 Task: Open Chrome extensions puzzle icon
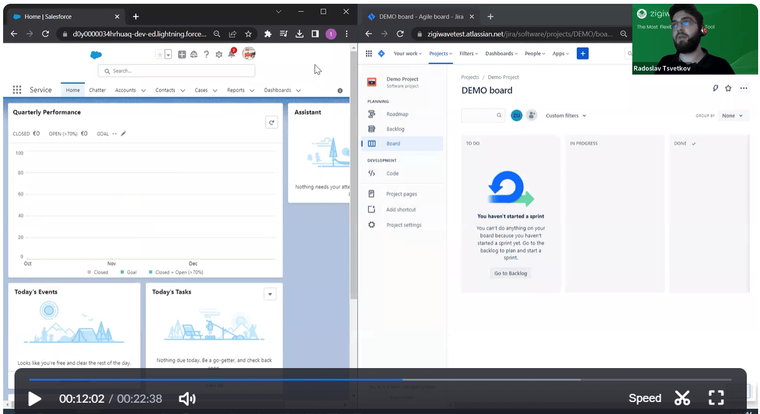tap(268, 34)
